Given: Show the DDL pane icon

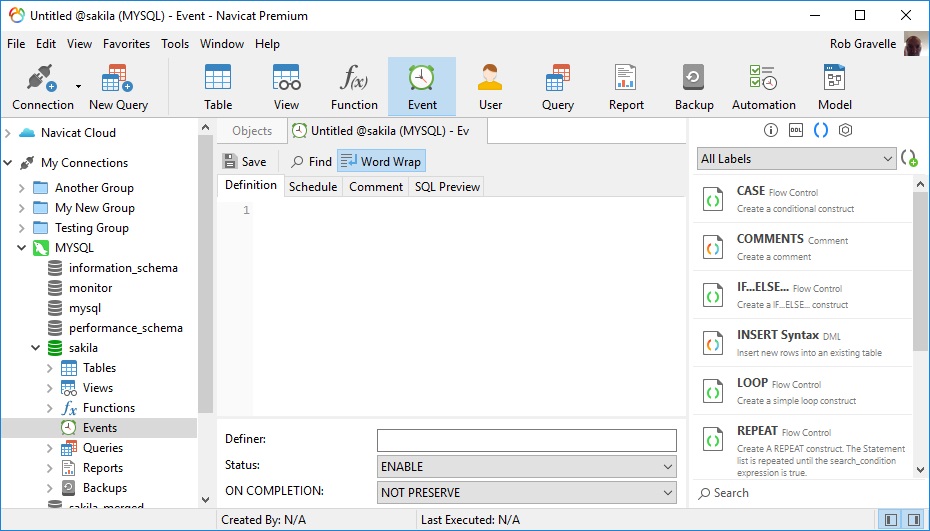Looking at the screenshot, I should coord(796,130).
